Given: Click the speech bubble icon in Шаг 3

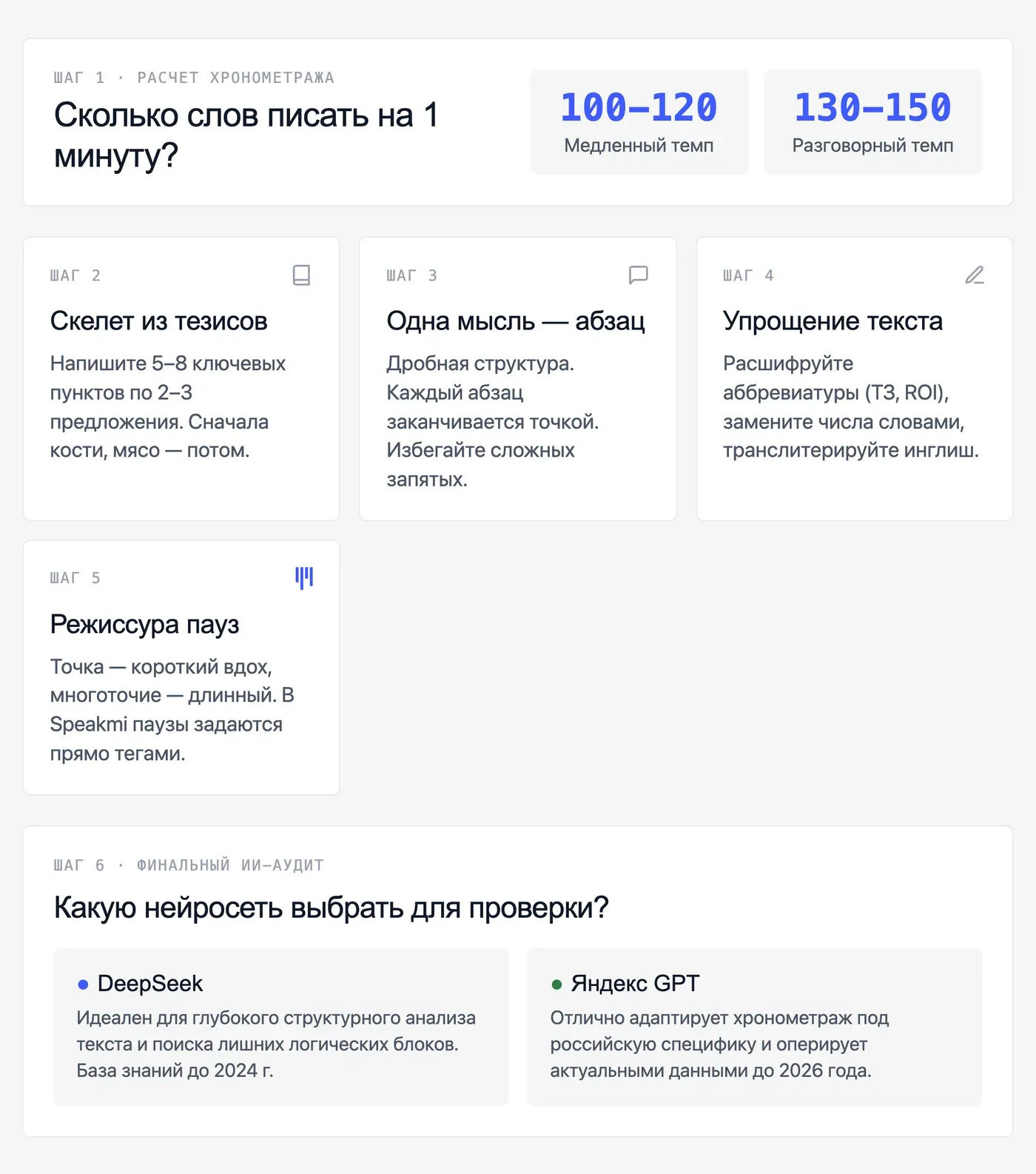Looking at the screenshot, I should click(x=638, y=275).
